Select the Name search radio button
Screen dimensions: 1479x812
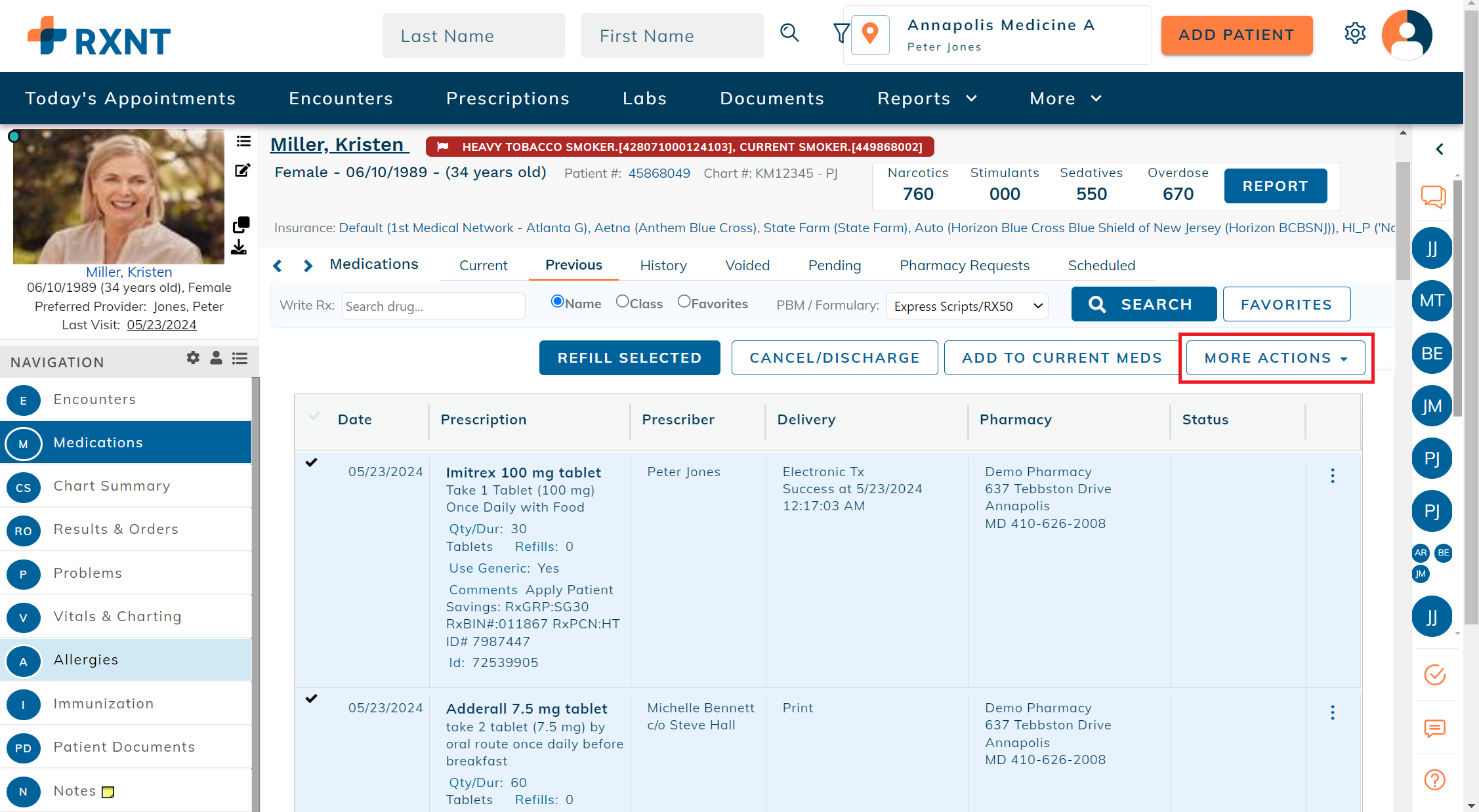pos(558,301)
